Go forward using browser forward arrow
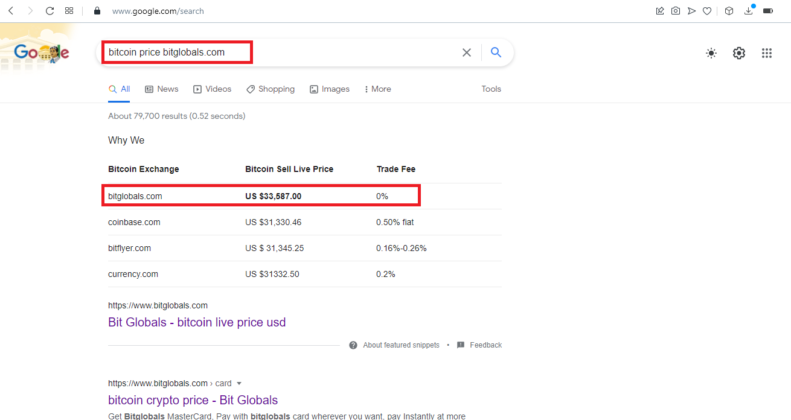791x420 pixels. tap(30, 11)
